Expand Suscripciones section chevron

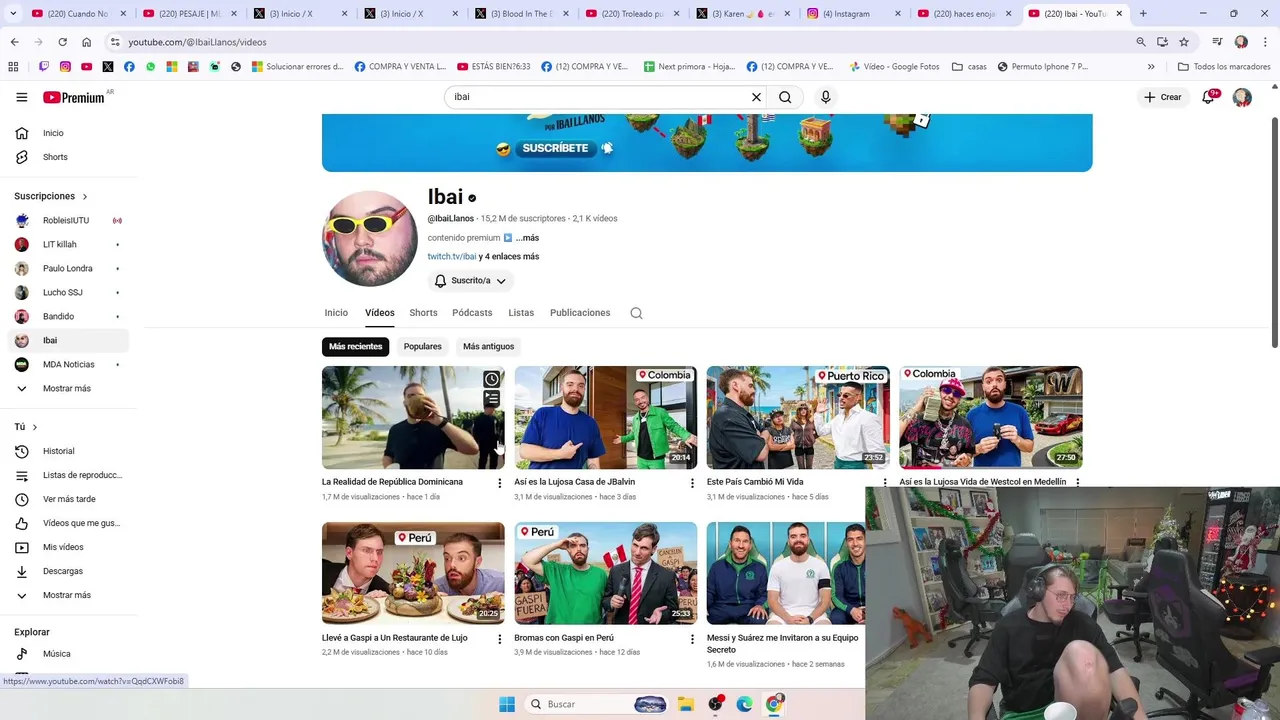point(84,197)
